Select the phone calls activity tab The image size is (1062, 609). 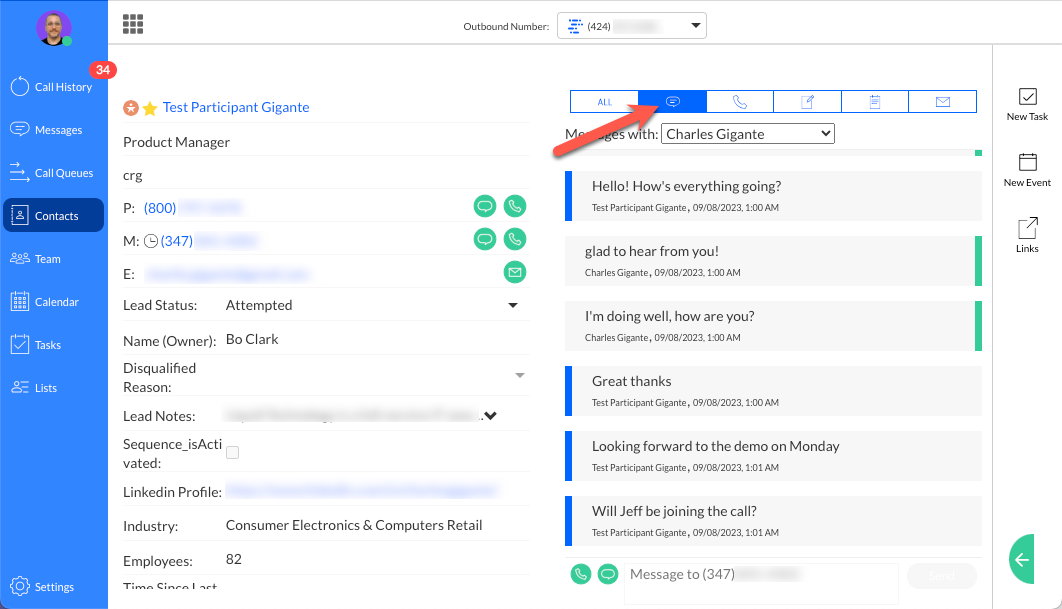[740, 102]
